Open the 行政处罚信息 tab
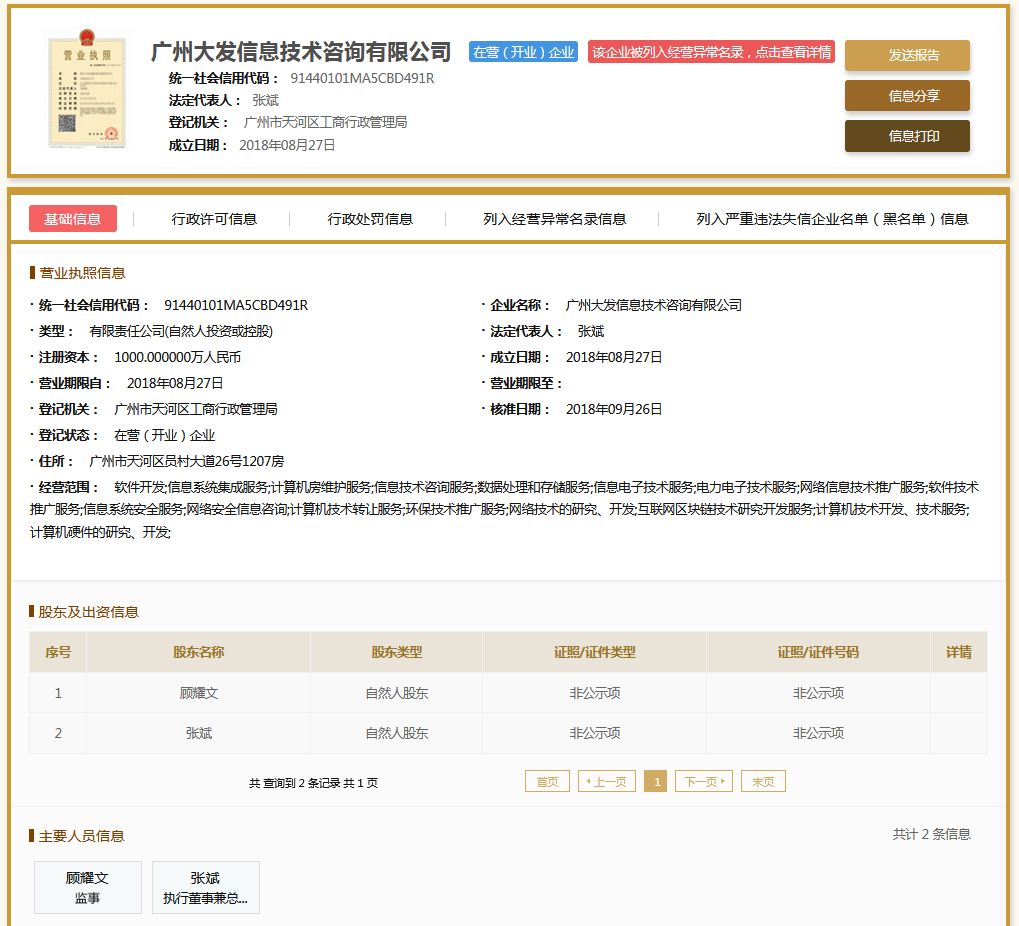 click(x=370, y=219)
